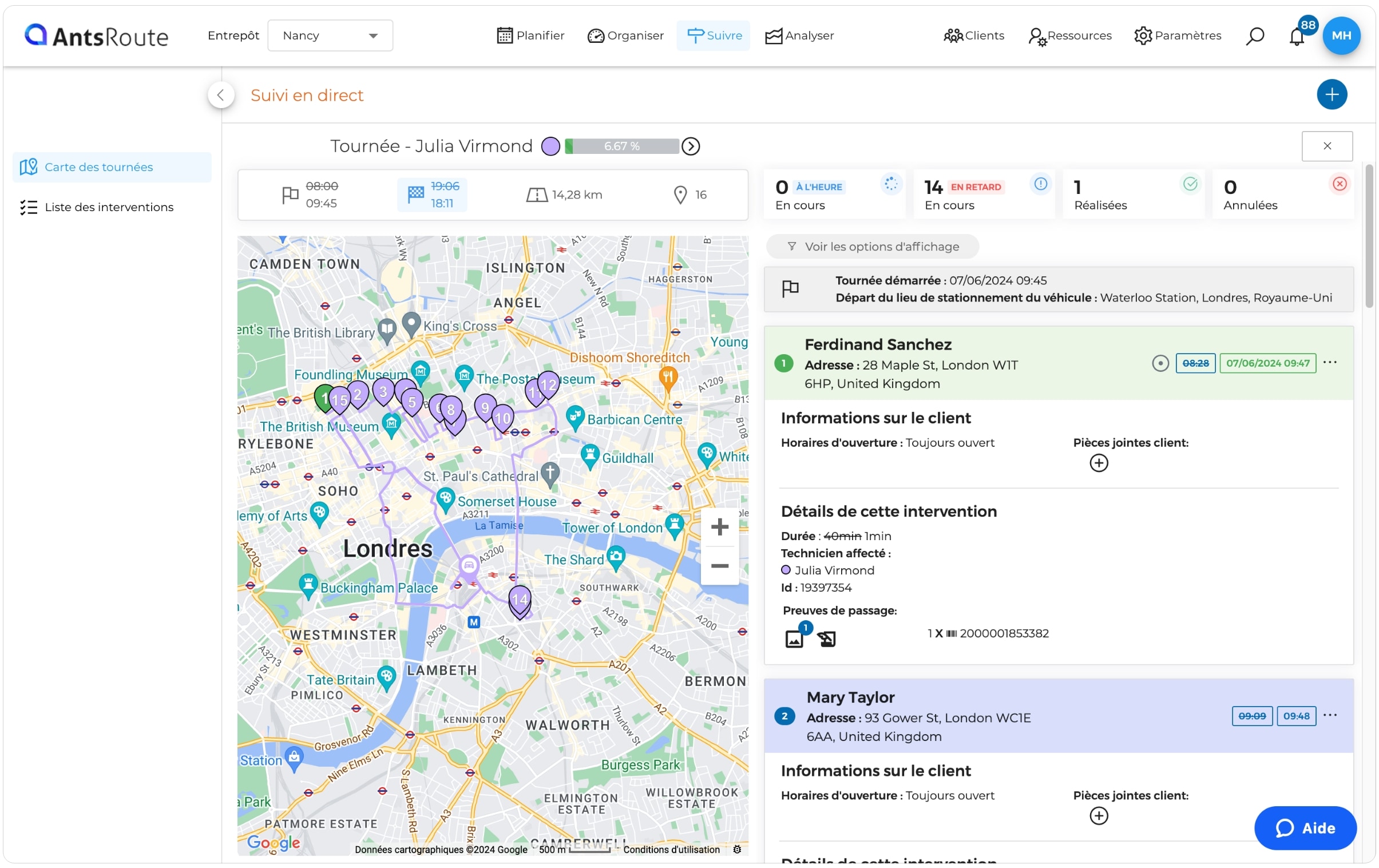Screen dimensions: 1379x868
Task: Go to next tournée with the circled arrow
Action: [691, 146]
